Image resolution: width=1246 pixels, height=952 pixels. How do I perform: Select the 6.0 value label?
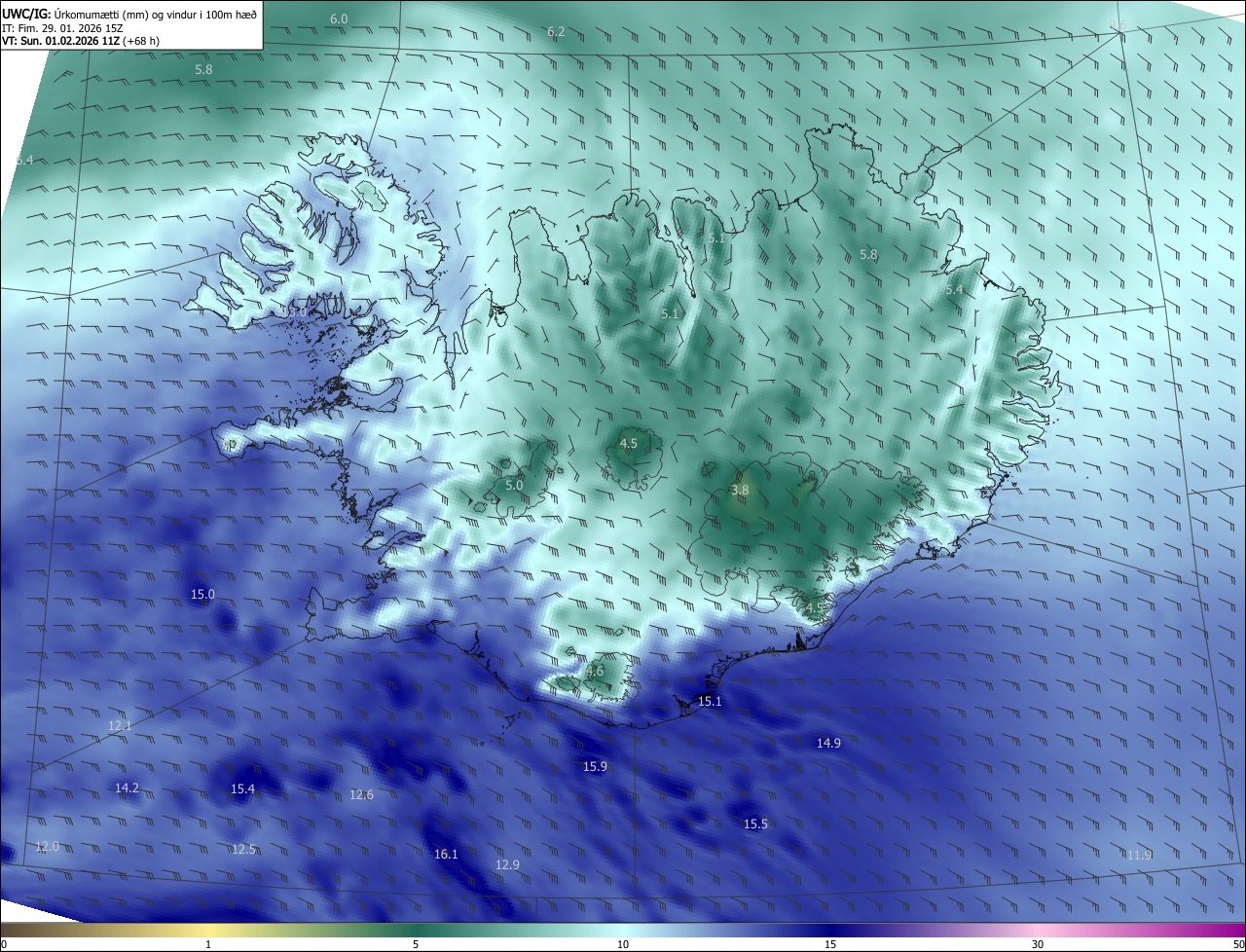[339, 19]
